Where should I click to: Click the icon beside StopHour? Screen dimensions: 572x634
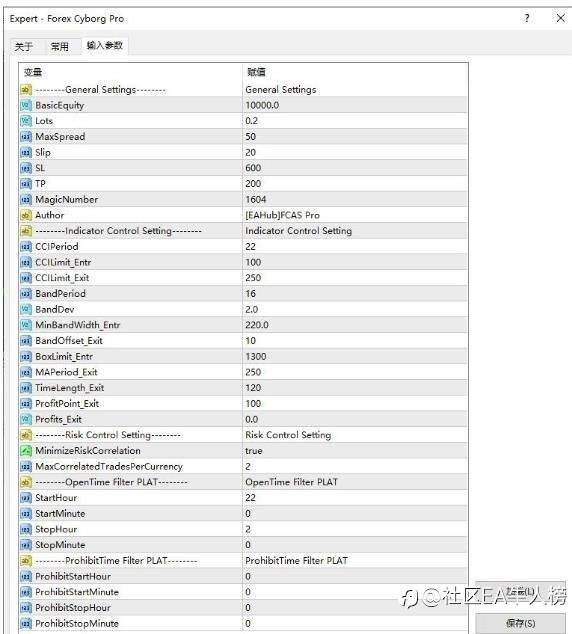pos(26,529)
